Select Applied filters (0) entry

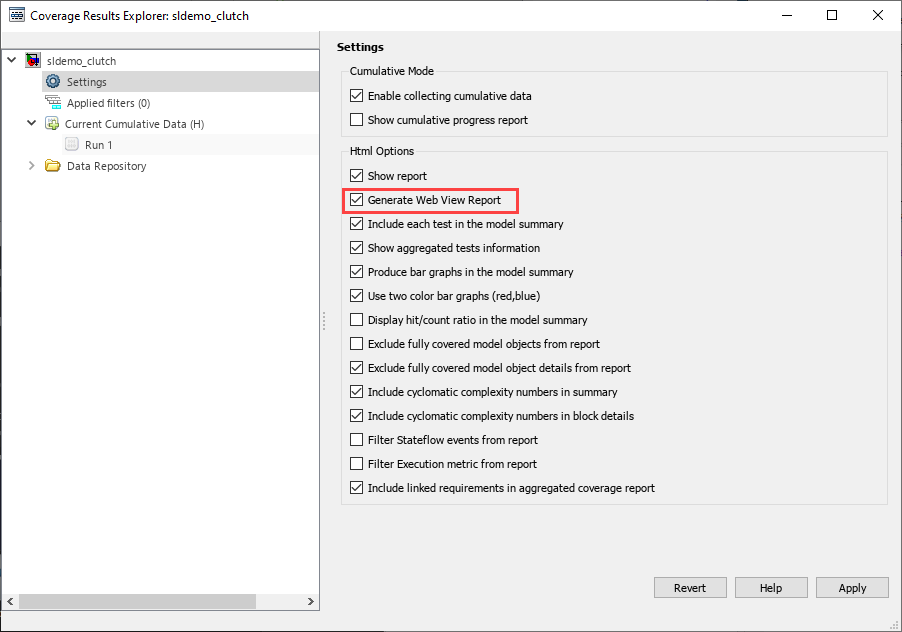click(x=108, y=103)
